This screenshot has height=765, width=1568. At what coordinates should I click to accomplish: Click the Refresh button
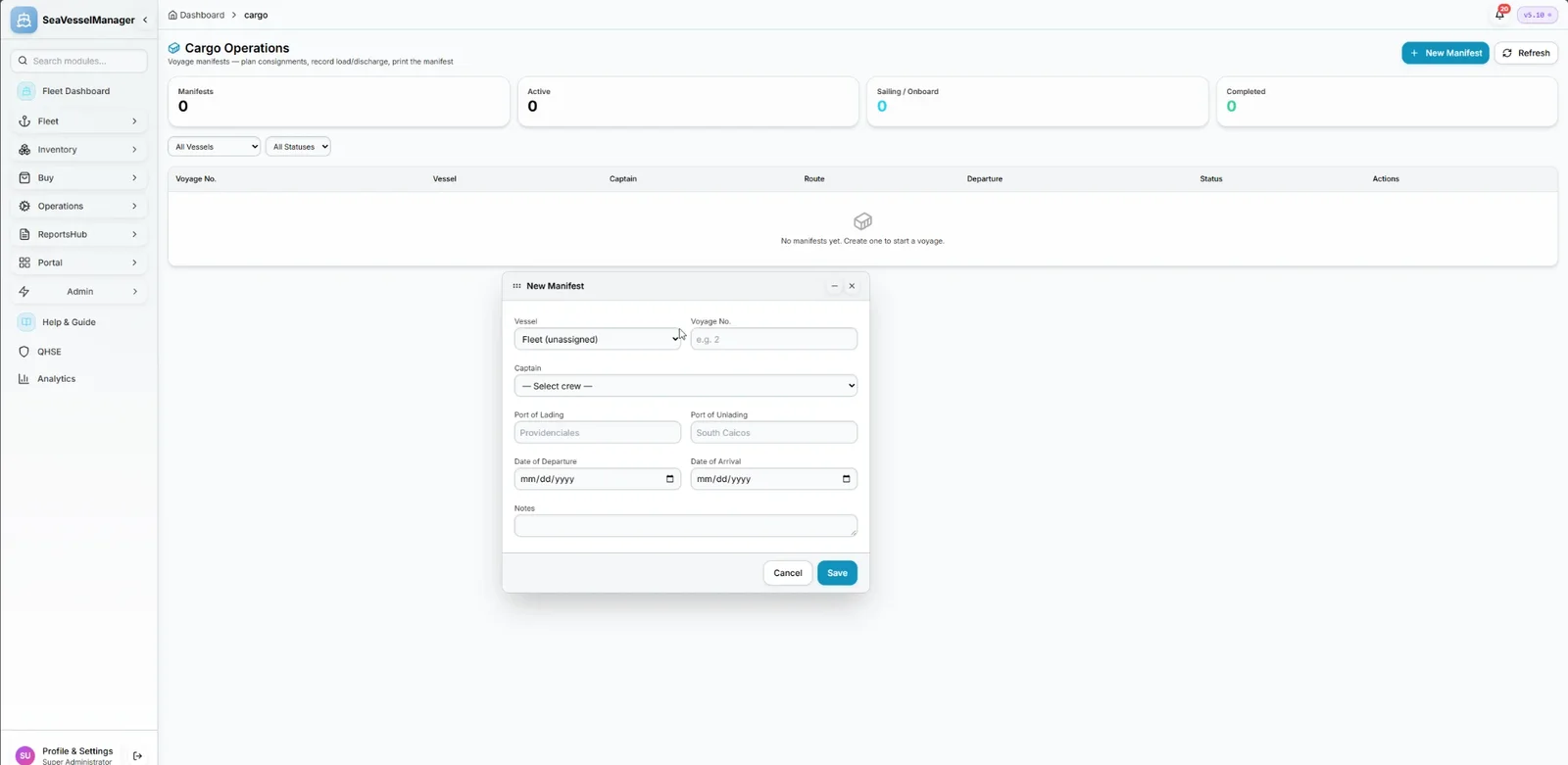click(x=1526, y=53)
